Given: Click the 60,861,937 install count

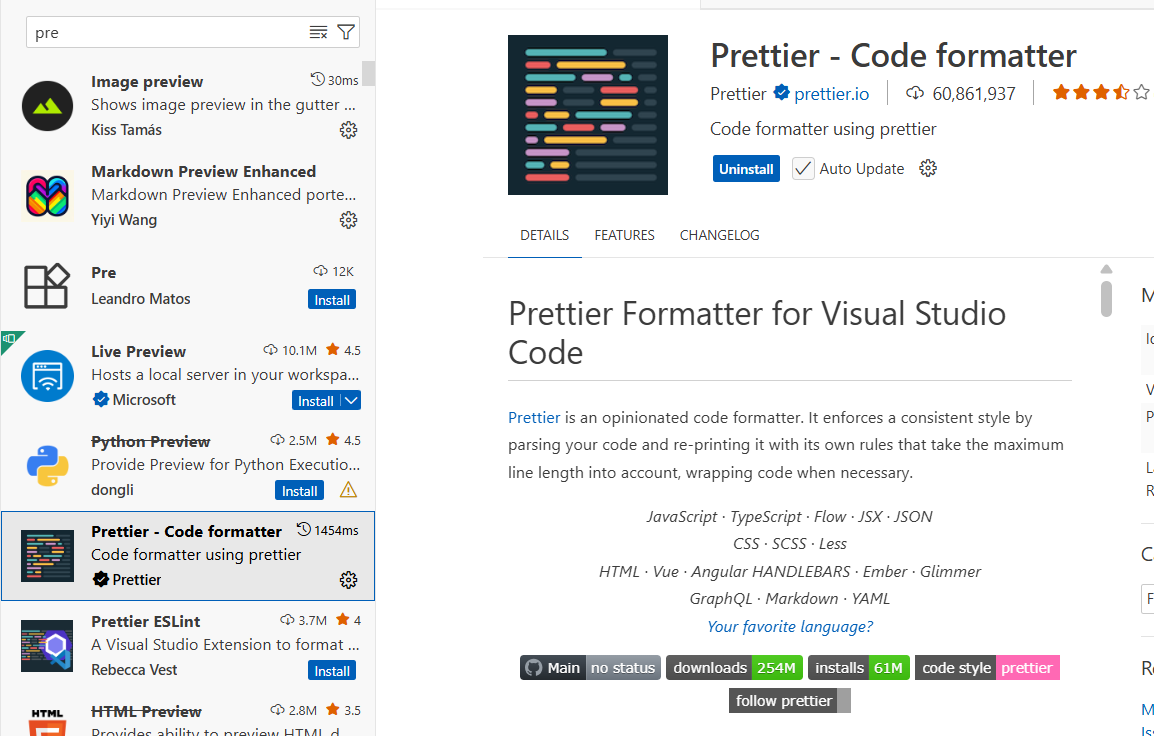Looking at the screenshot, I should [x=974, y=94].
